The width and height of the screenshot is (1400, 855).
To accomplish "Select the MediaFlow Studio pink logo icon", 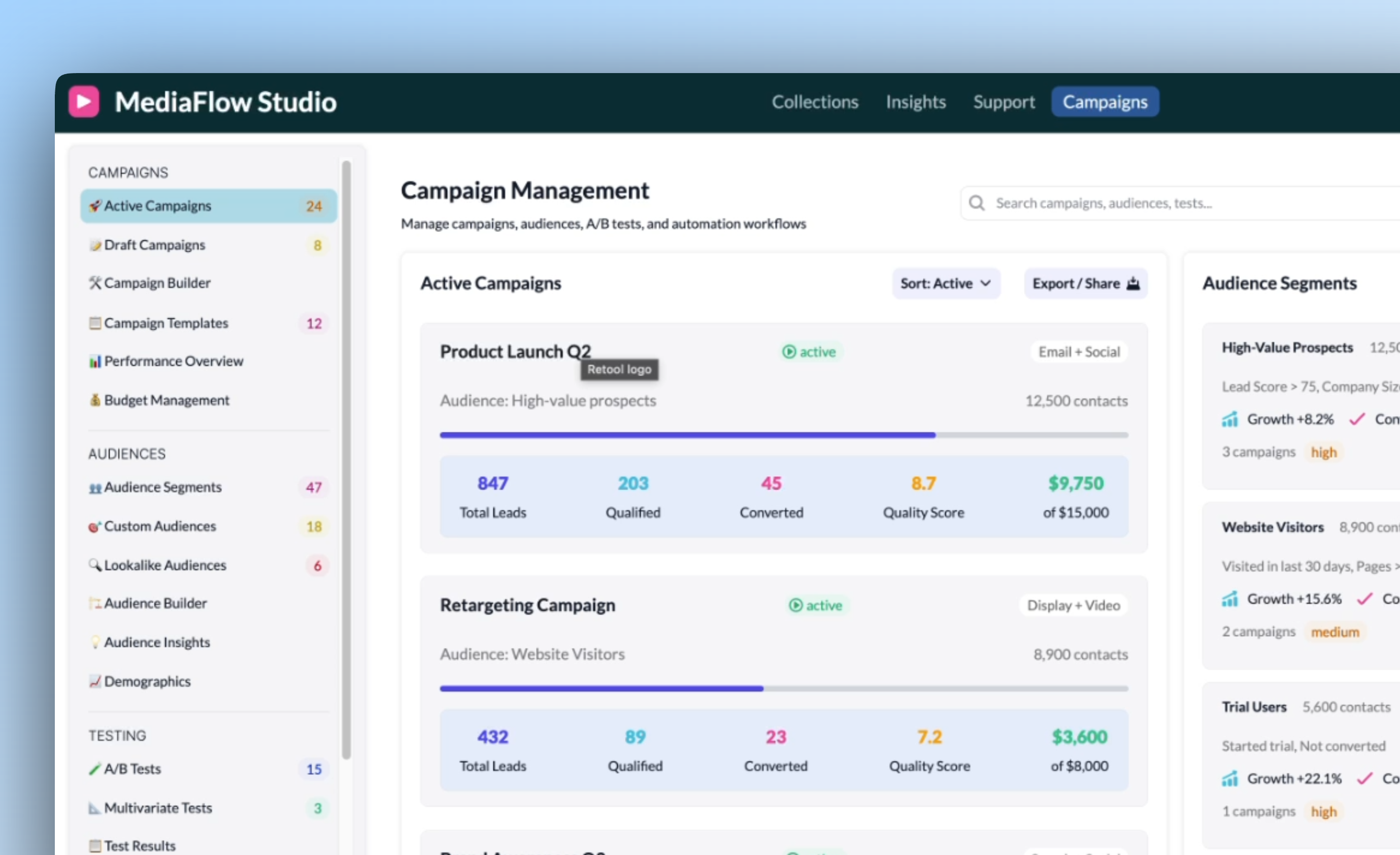I will [x=84, y=101].
